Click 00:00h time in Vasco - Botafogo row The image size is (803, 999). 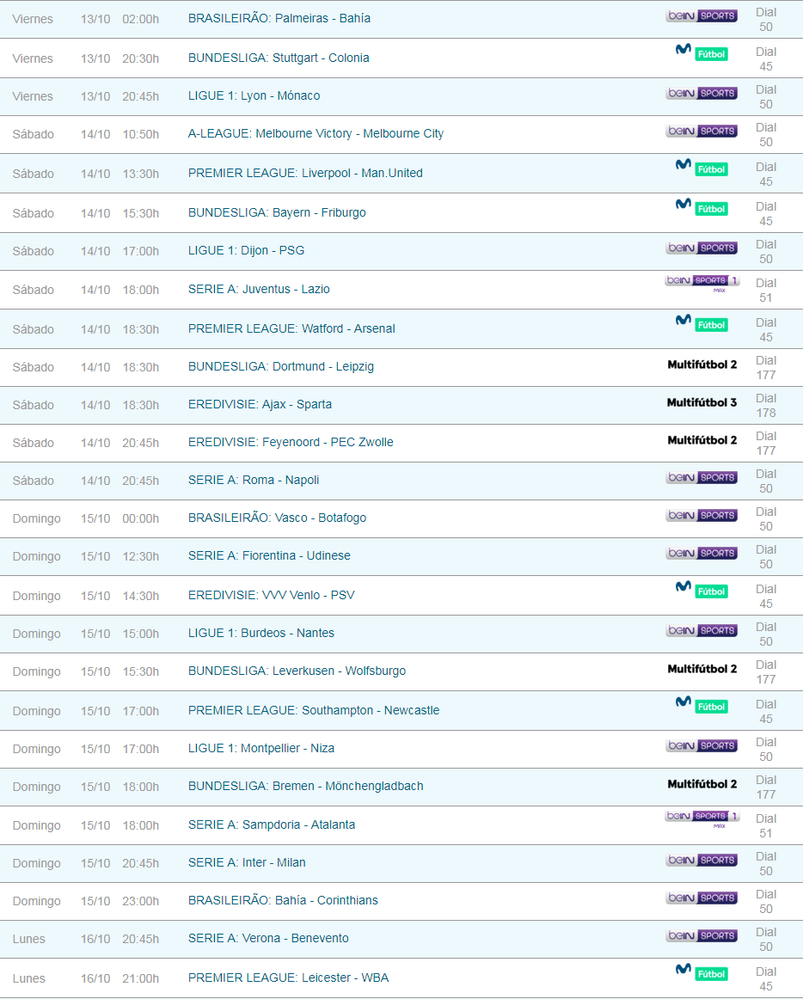(x=141, y=519)
